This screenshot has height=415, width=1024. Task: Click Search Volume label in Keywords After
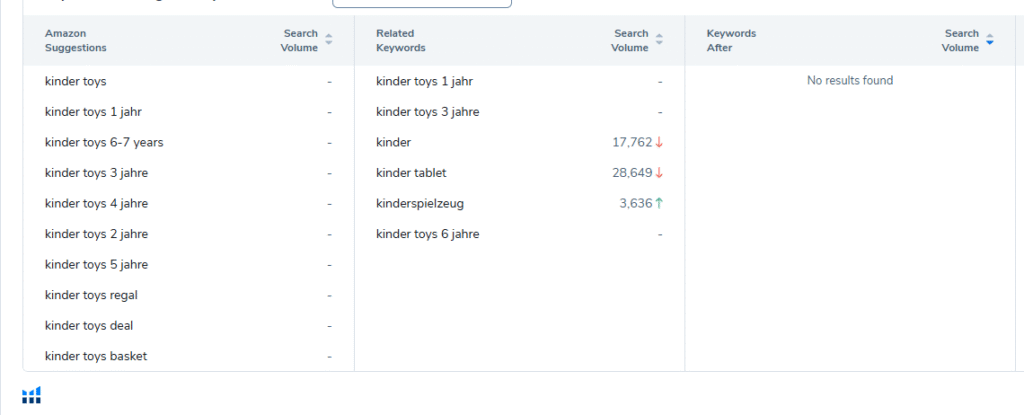(x=961, y=41)
